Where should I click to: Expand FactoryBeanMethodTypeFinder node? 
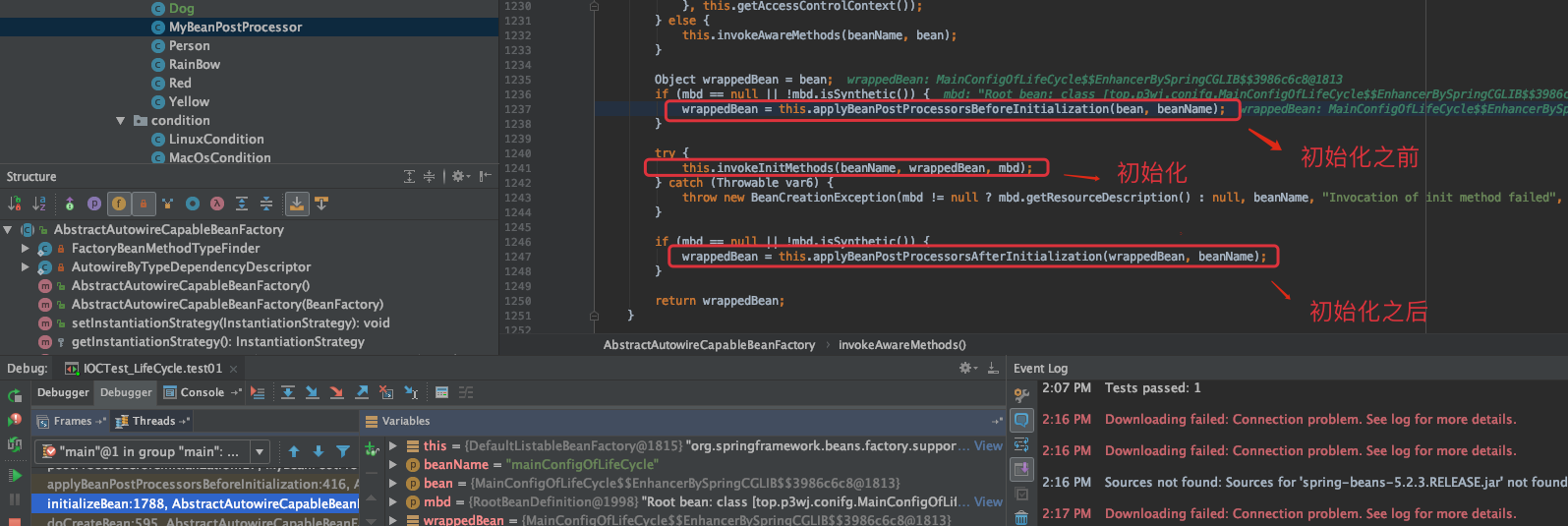click(x=26, y=249)
